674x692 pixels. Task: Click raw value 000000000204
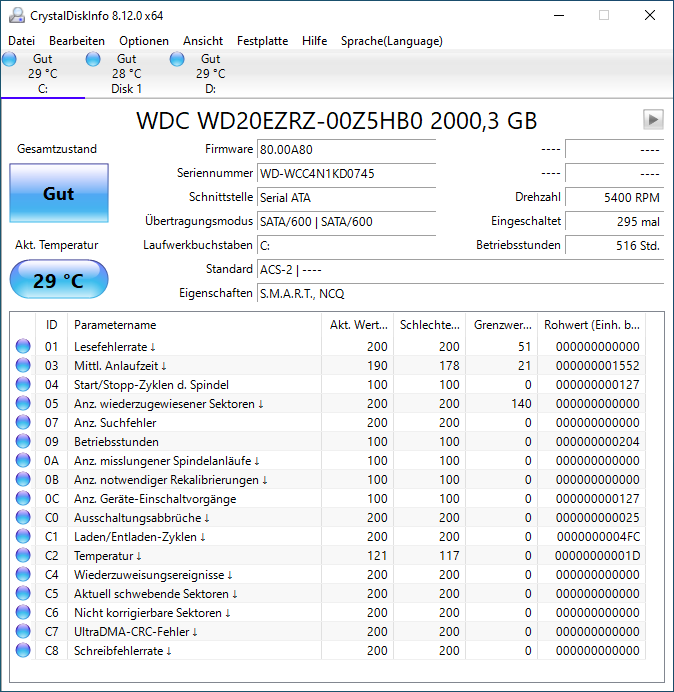597,441
